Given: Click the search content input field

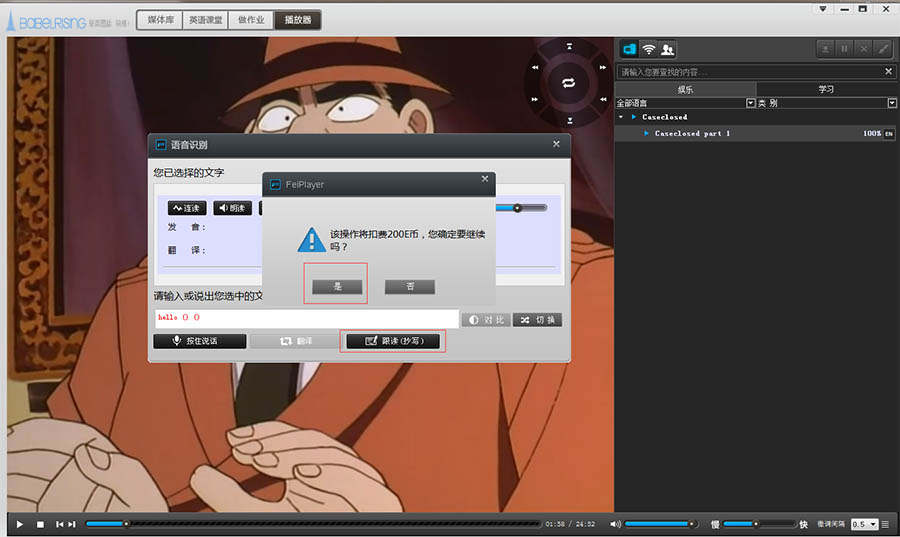Looking at the screenshot, I should pos(749,72).
